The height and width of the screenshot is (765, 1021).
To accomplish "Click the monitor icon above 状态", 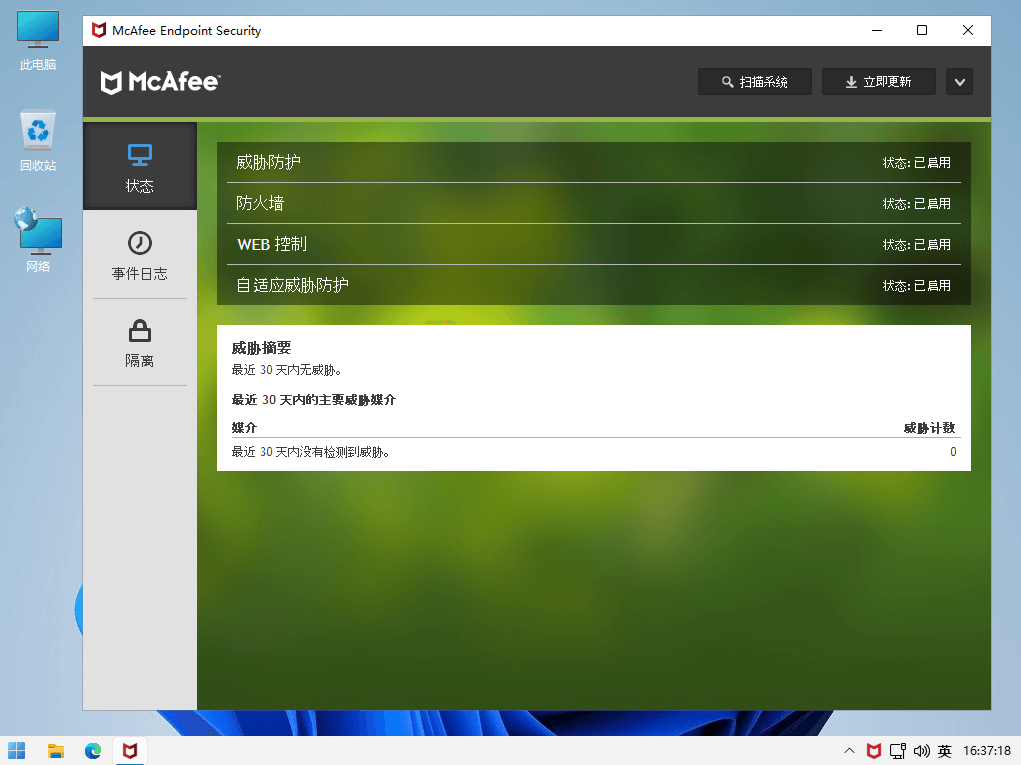I will tap(140, 155).
